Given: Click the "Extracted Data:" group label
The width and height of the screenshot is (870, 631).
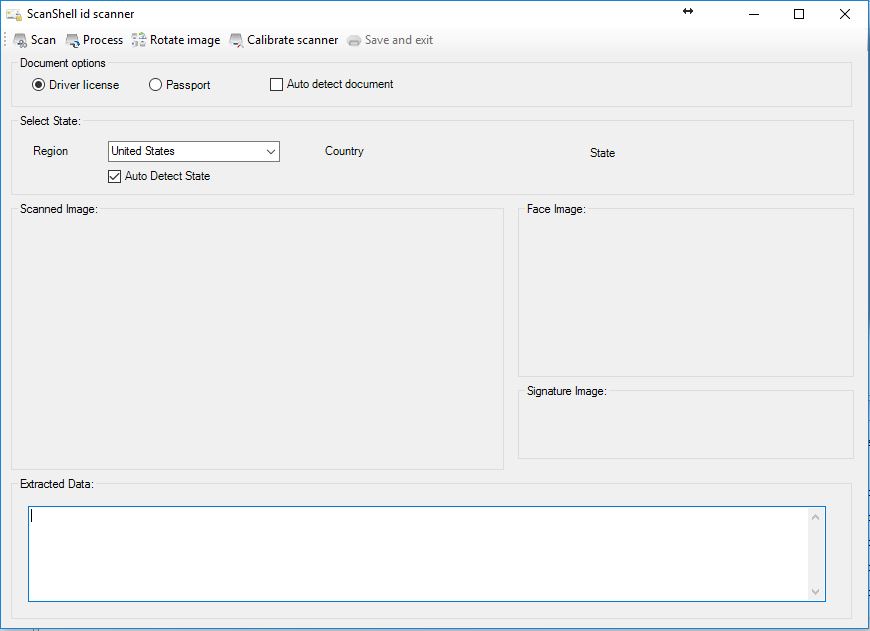Looking at the screenshot, I should tap(57, 484).
